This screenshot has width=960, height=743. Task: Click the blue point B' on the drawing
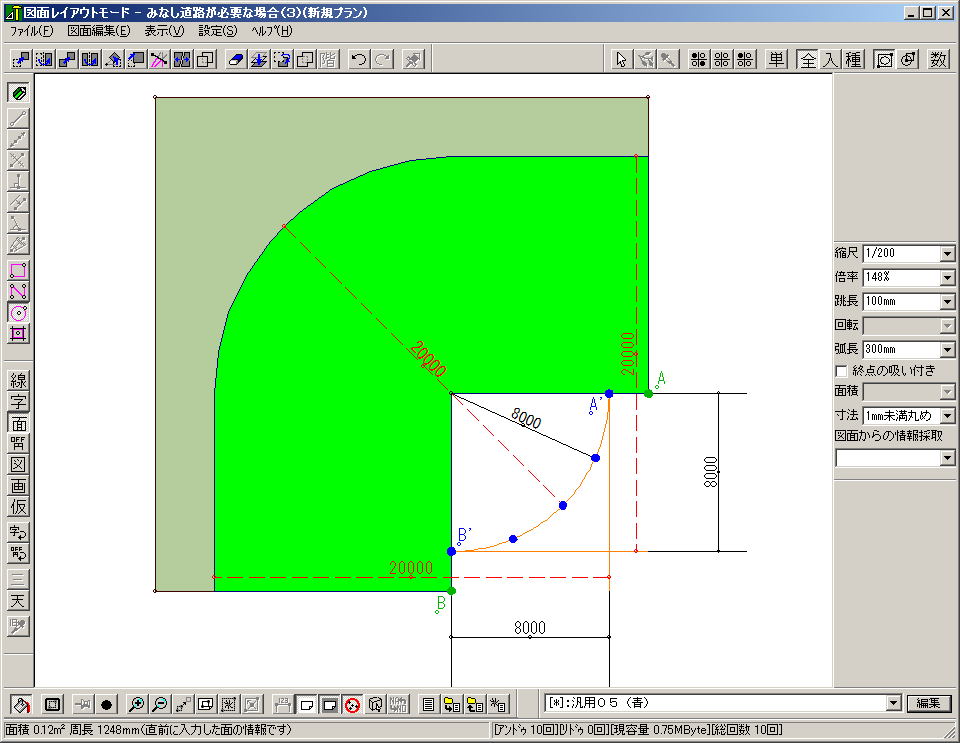click(451, 551)
